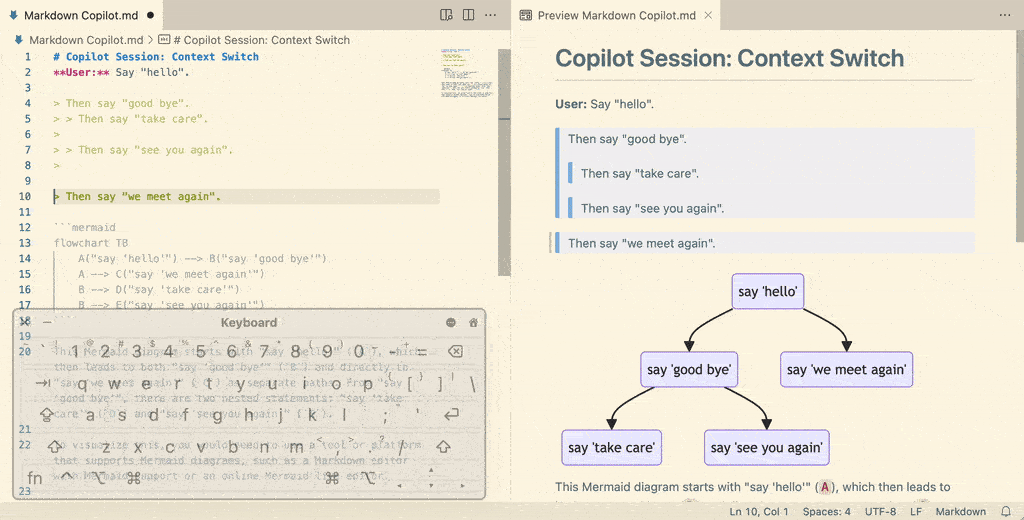Click the unsaved dot on Markdown Copilot.md tab
This screenshot has width=1024, height=520.
[x=151, y=15]
